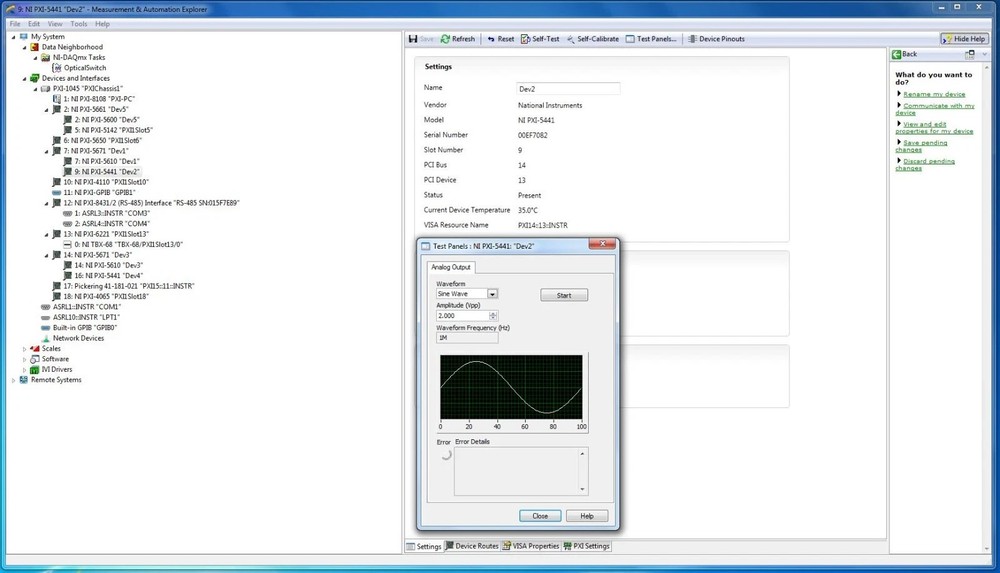The width and height of the screenshot is (1000, 573).
Task: Open Device Pinouts
Action: pos(716,39)
